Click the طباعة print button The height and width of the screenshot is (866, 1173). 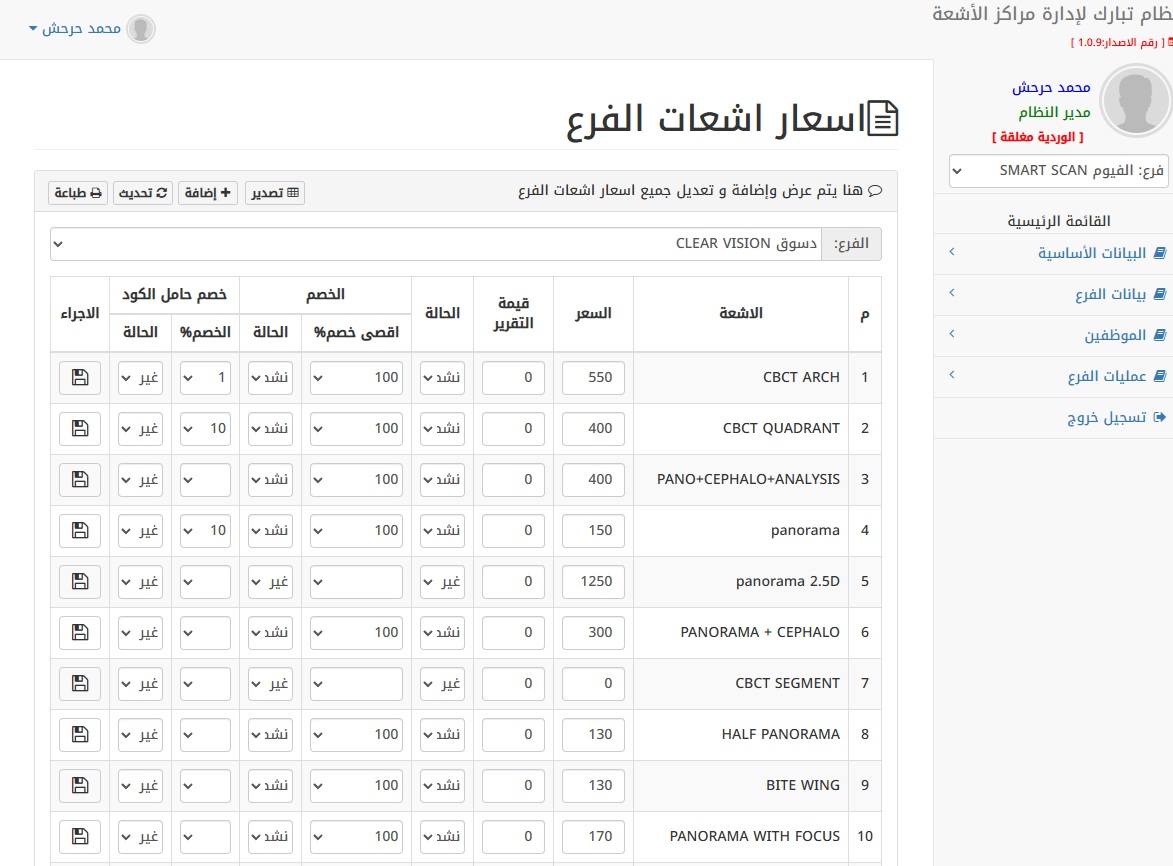(79, 193)
